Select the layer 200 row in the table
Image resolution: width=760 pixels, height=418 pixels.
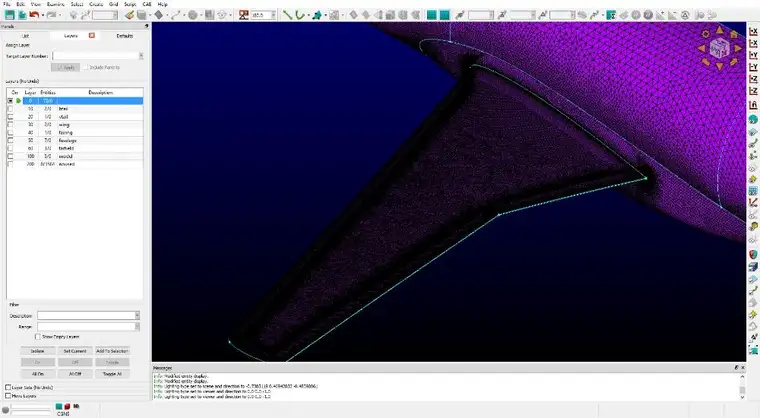pos(75,164)
